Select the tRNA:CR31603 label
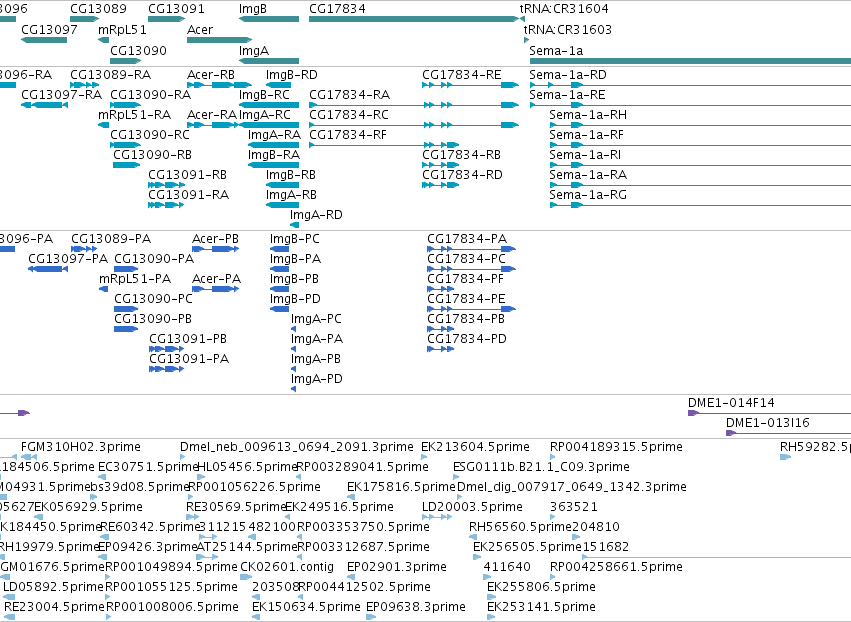 point(568,29)
